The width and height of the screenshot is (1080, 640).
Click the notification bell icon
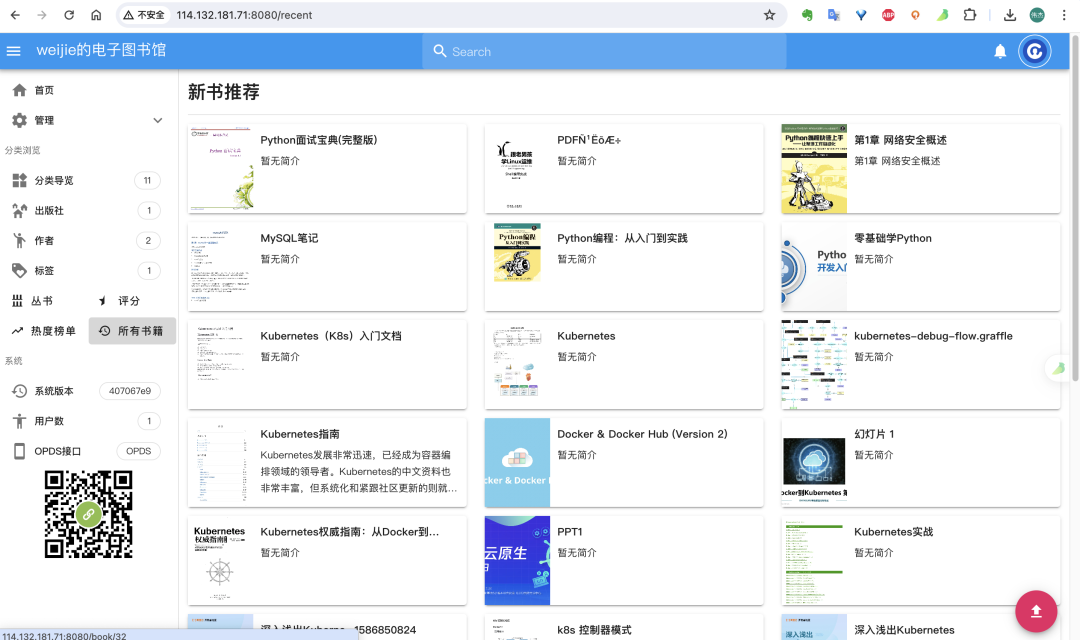[x=1000, y=51]
